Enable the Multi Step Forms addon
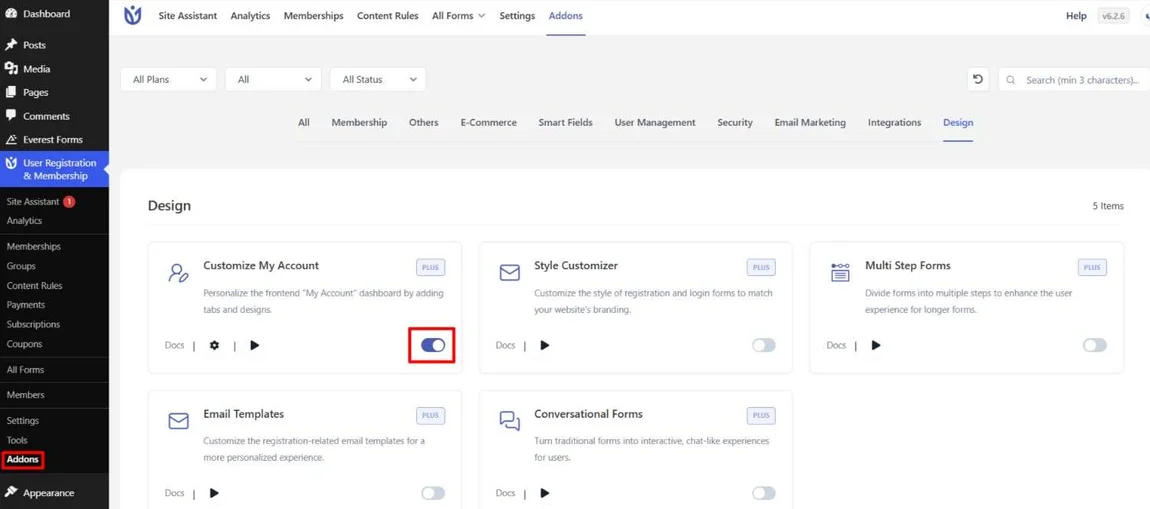This screenshot has width=1150, height=509. (1094, 345)
